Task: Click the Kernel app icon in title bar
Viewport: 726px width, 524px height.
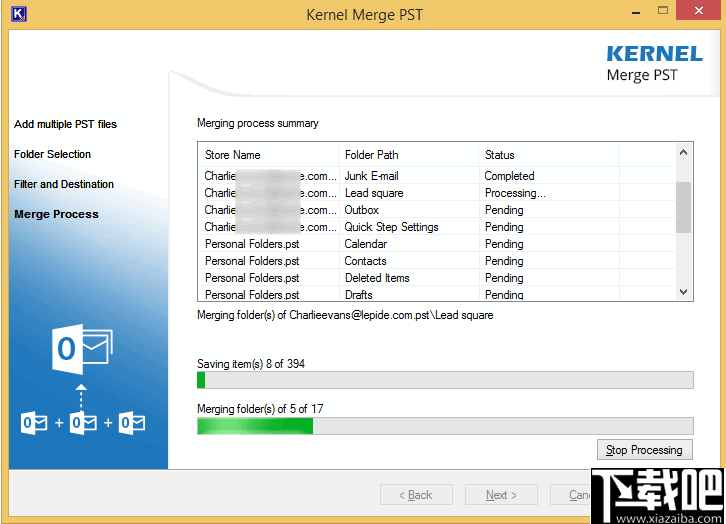Action: point(19,13)
